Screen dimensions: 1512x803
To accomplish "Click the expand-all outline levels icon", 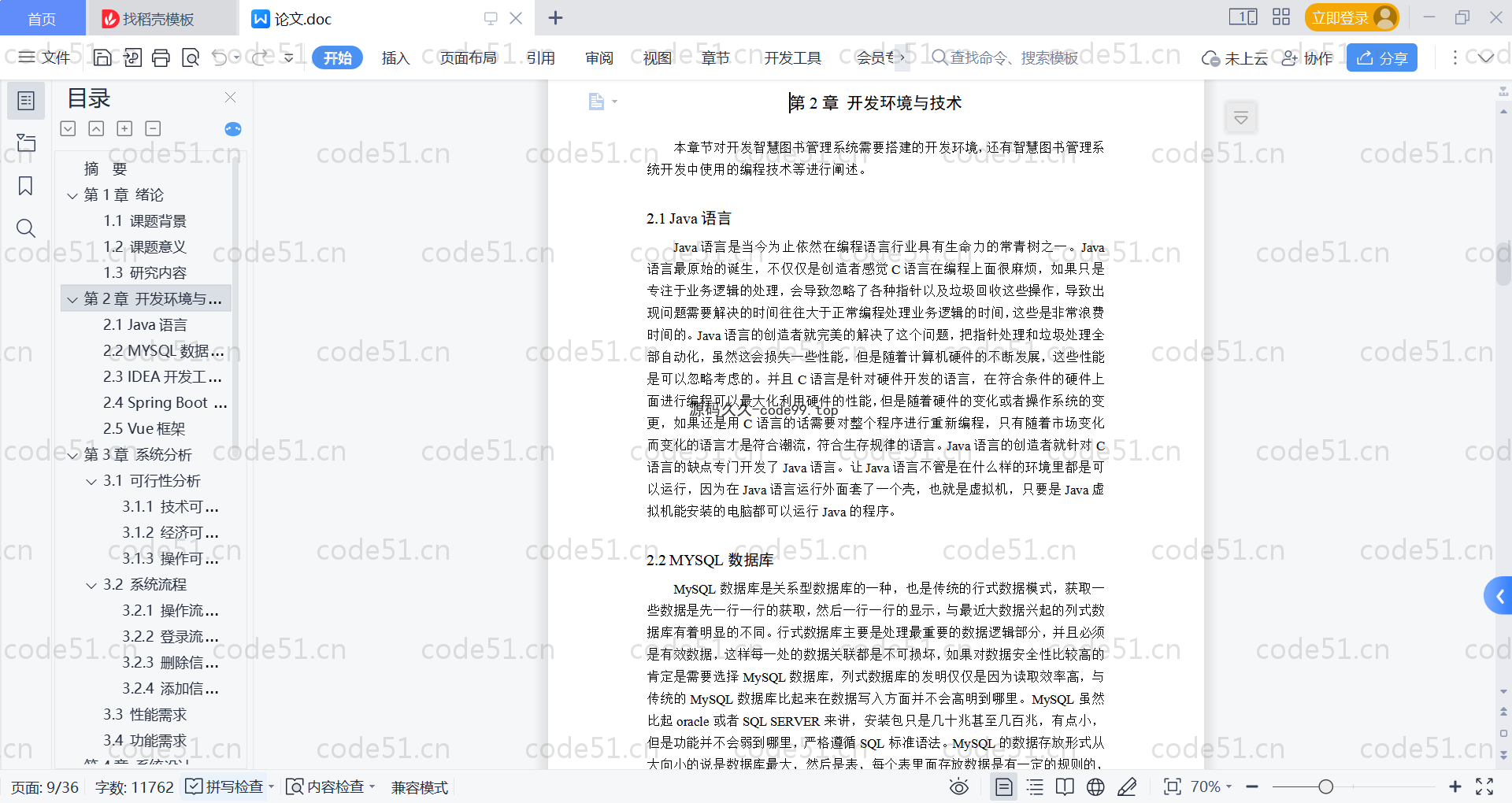I will pos(69,128).
